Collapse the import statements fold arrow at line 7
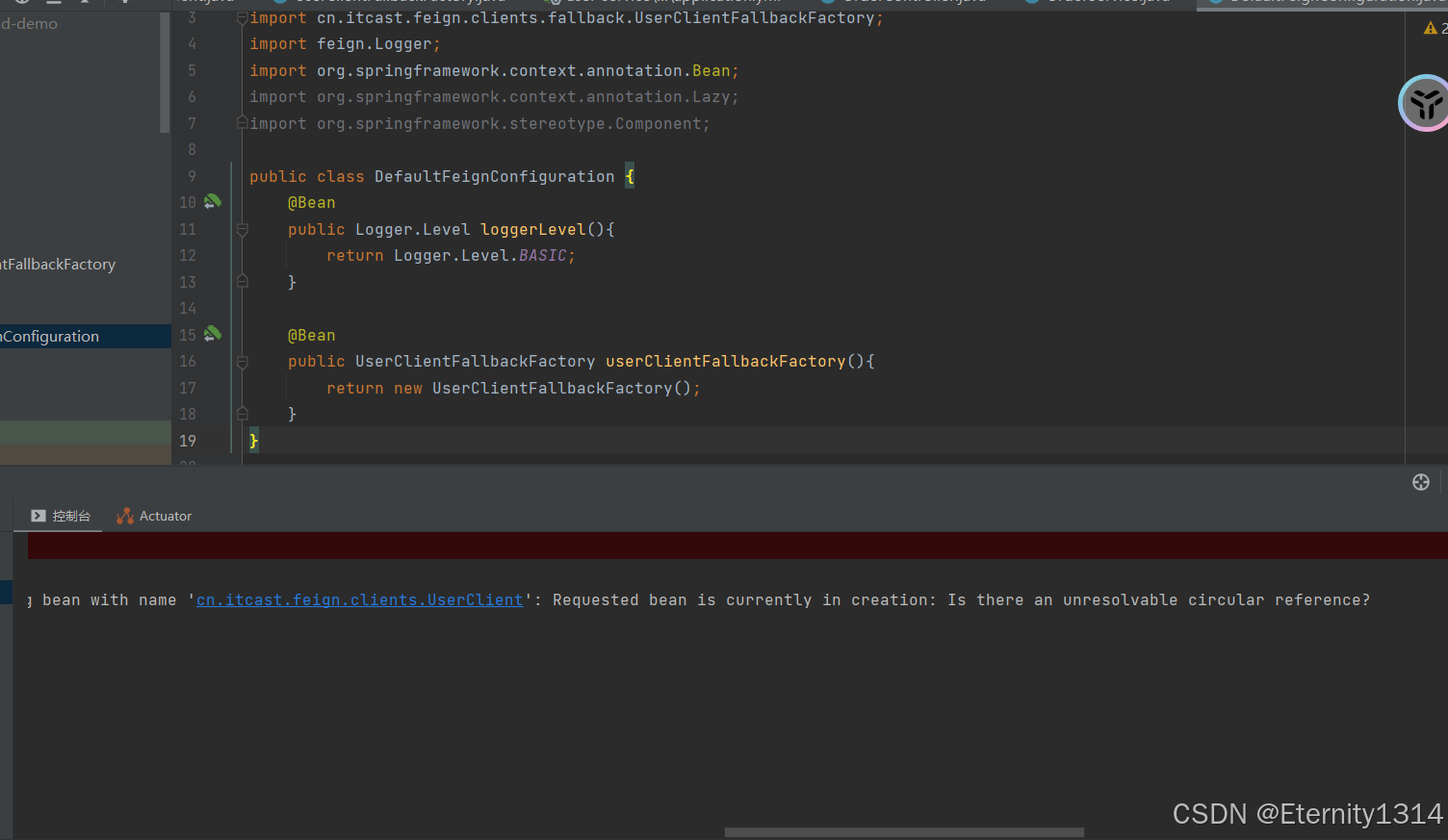The width and height of the screenshot is (1448, 840). point(242,122)
